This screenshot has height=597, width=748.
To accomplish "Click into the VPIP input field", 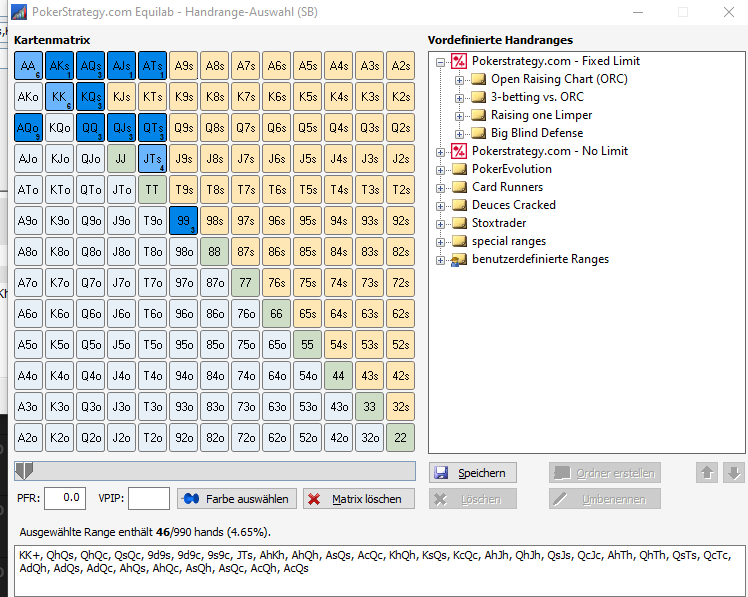I will 149,499.
